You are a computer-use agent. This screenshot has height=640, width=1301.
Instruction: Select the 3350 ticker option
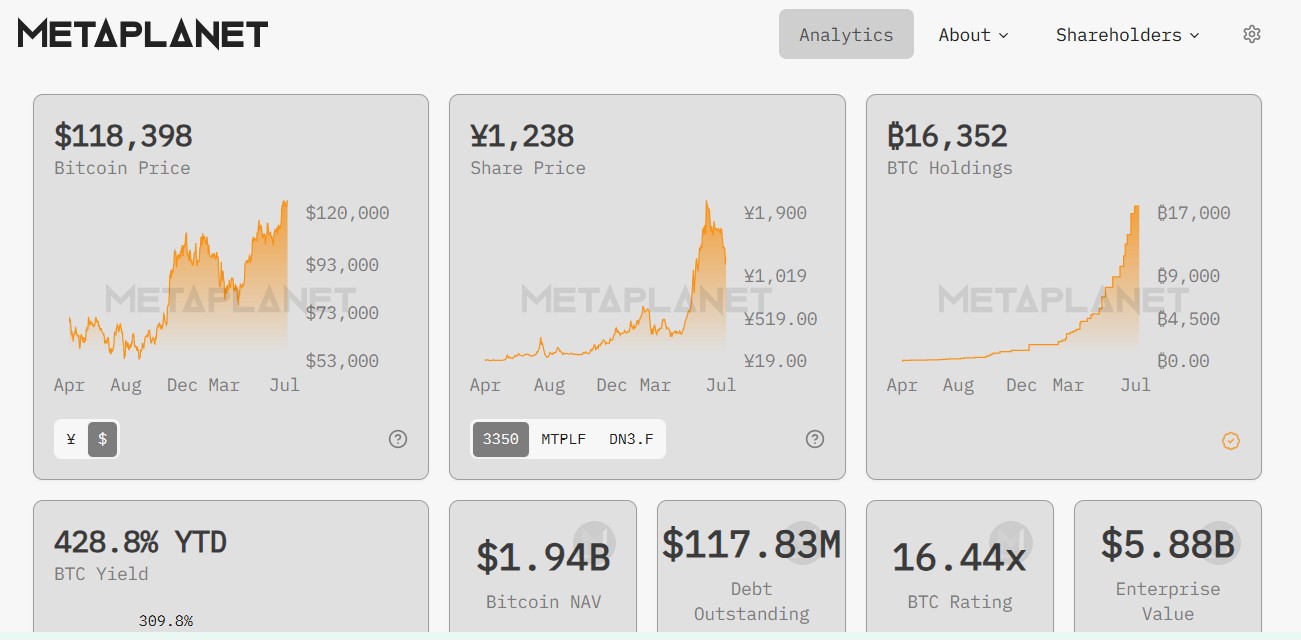(501, 439)
